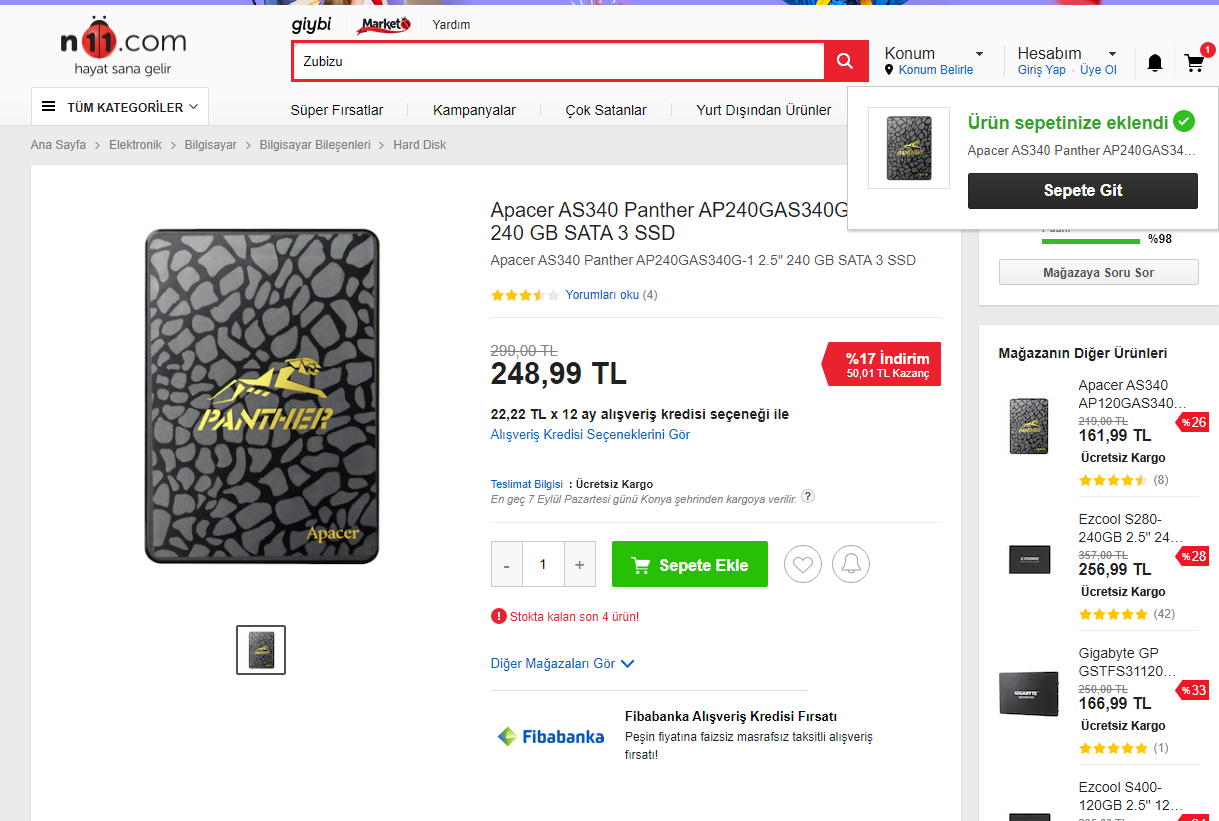Open the Hesabım dropdown
This screenshot has width=1219, height=821.
[1067, 54]
